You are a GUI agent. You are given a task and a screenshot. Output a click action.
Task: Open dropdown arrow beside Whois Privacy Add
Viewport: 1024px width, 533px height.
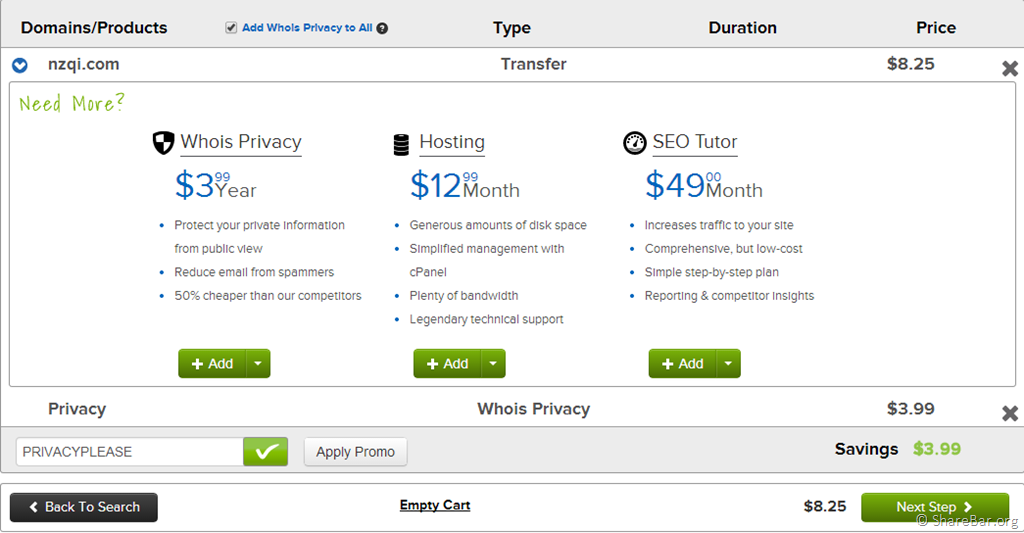coord(257,364)
